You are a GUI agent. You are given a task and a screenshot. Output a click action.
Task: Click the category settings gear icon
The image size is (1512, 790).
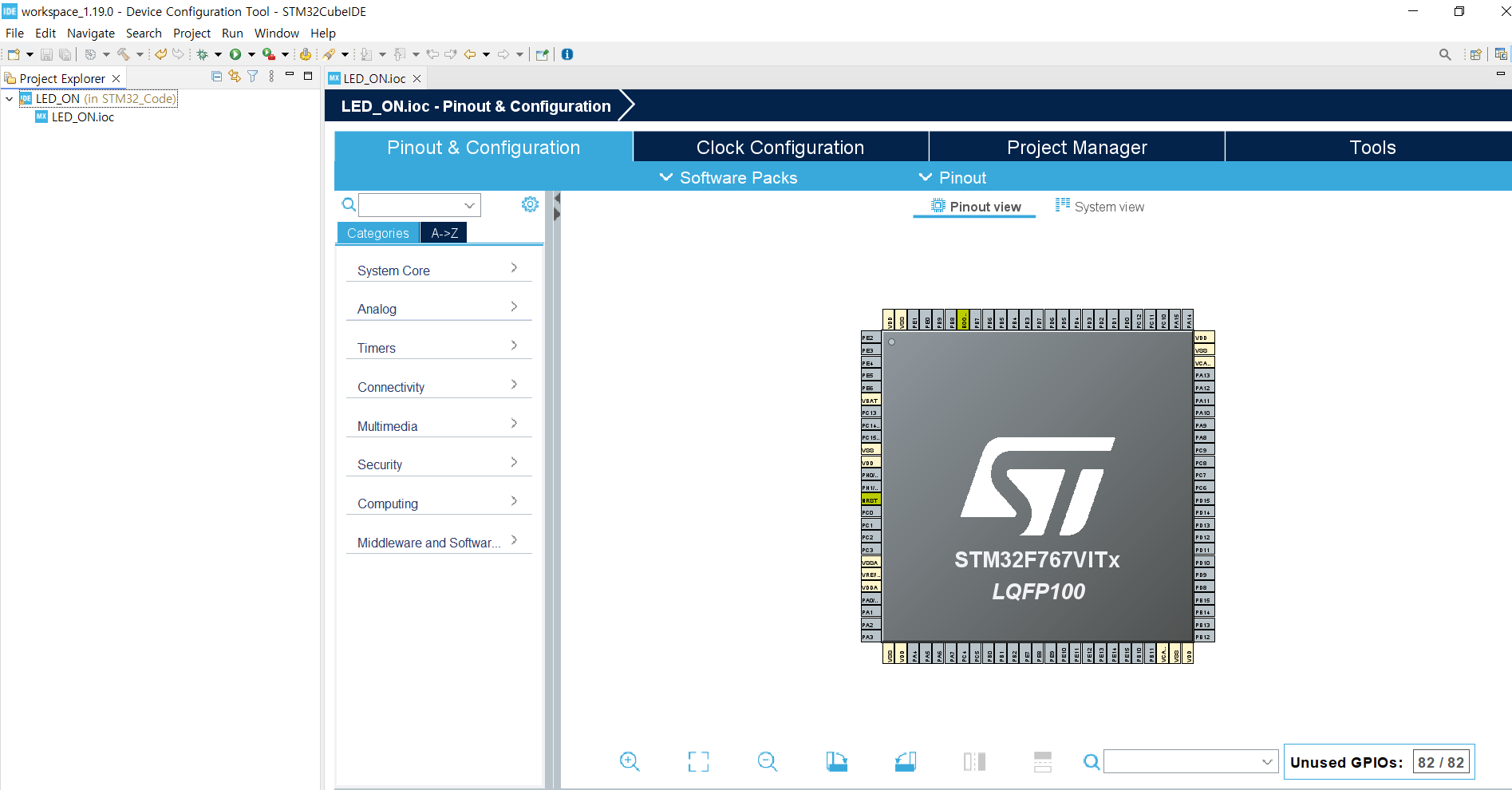530,204
